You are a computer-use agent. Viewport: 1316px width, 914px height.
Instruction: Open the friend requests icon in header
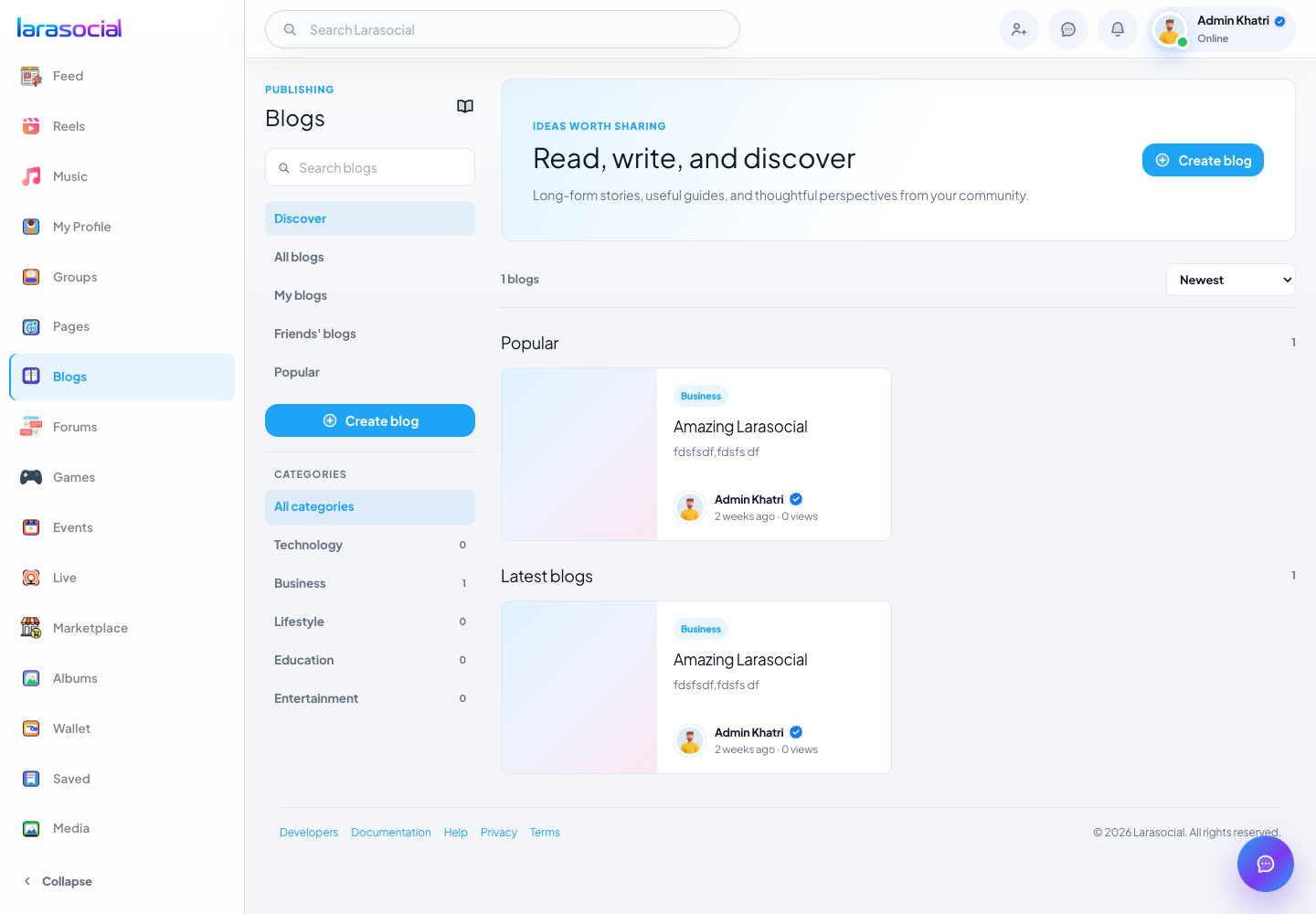pos(1019,29)
